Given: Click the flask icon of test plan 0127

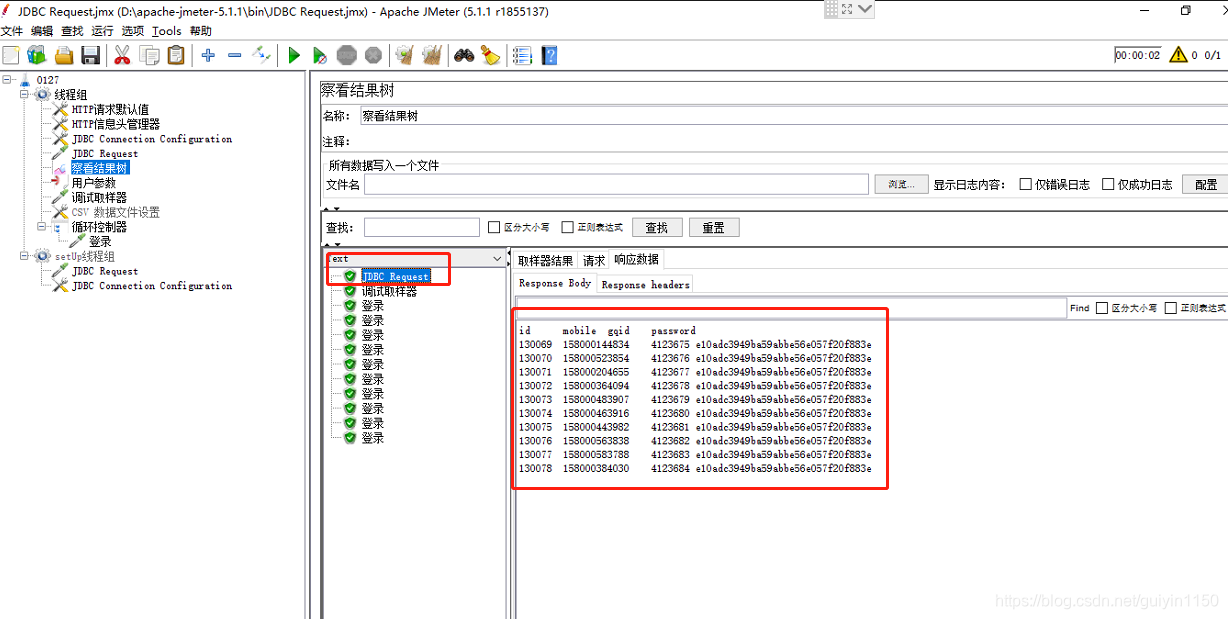Looking at the screenshot, I should click(x=25, y=80).
